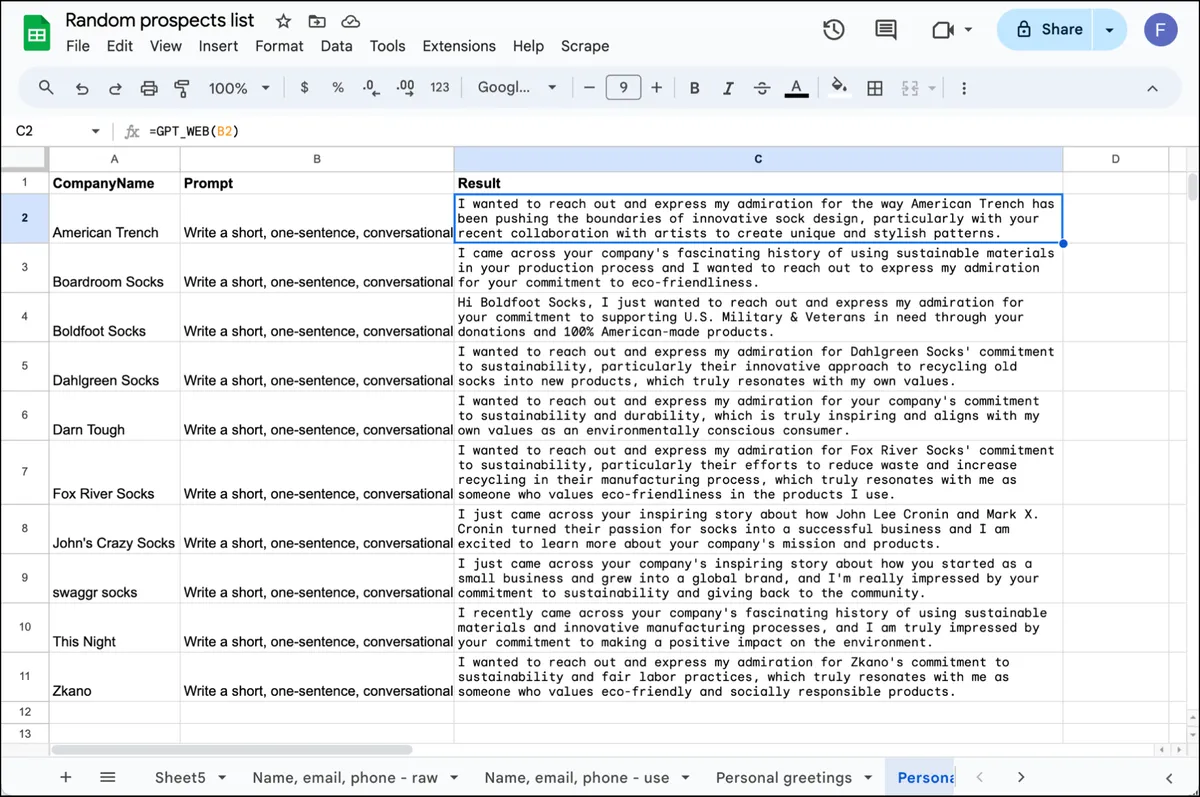Viewport: 1200px width, 797px height.
Task: Open the File menu
Action: pos(77,46)
